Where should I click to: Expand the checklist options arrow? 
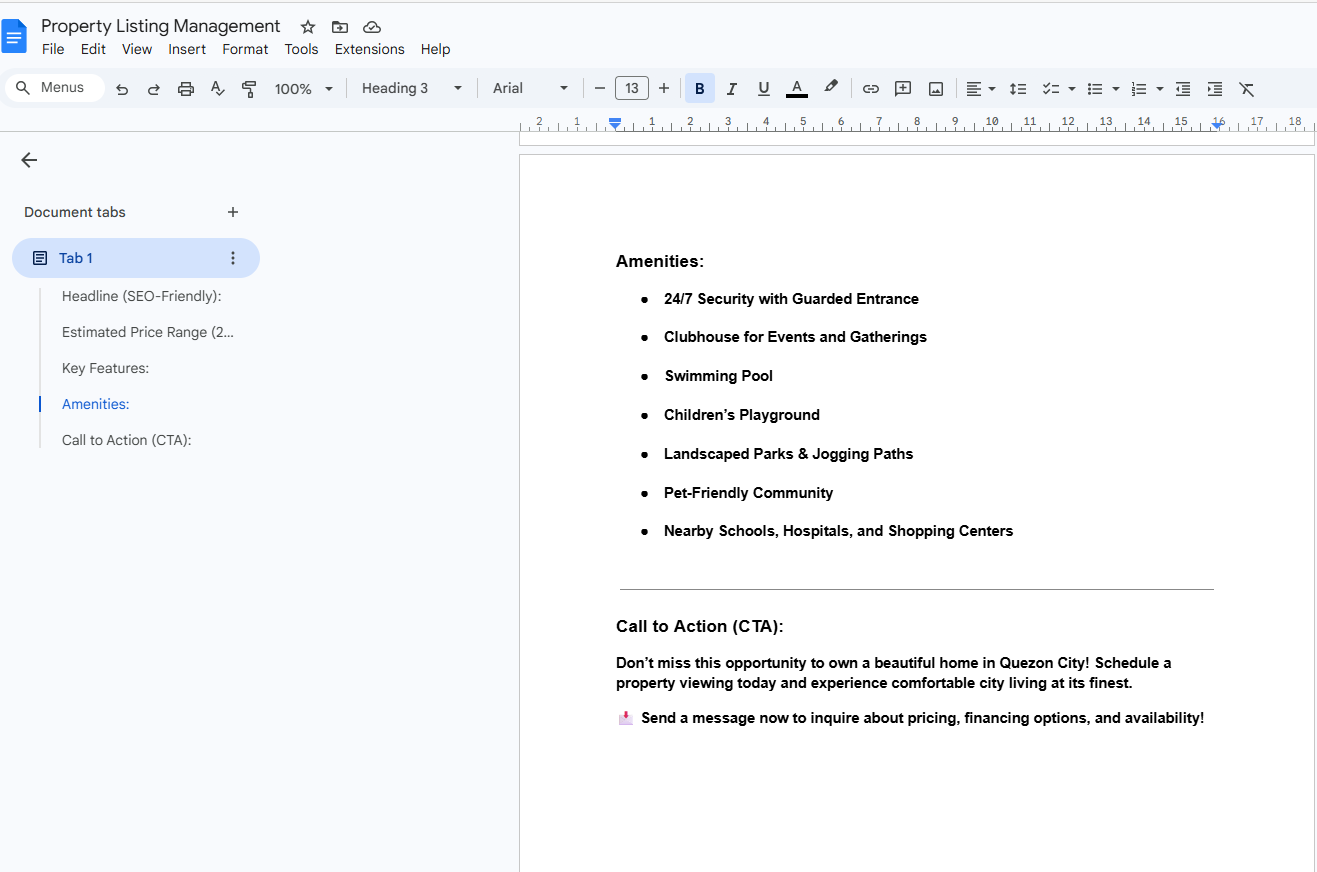(1072, 89)
